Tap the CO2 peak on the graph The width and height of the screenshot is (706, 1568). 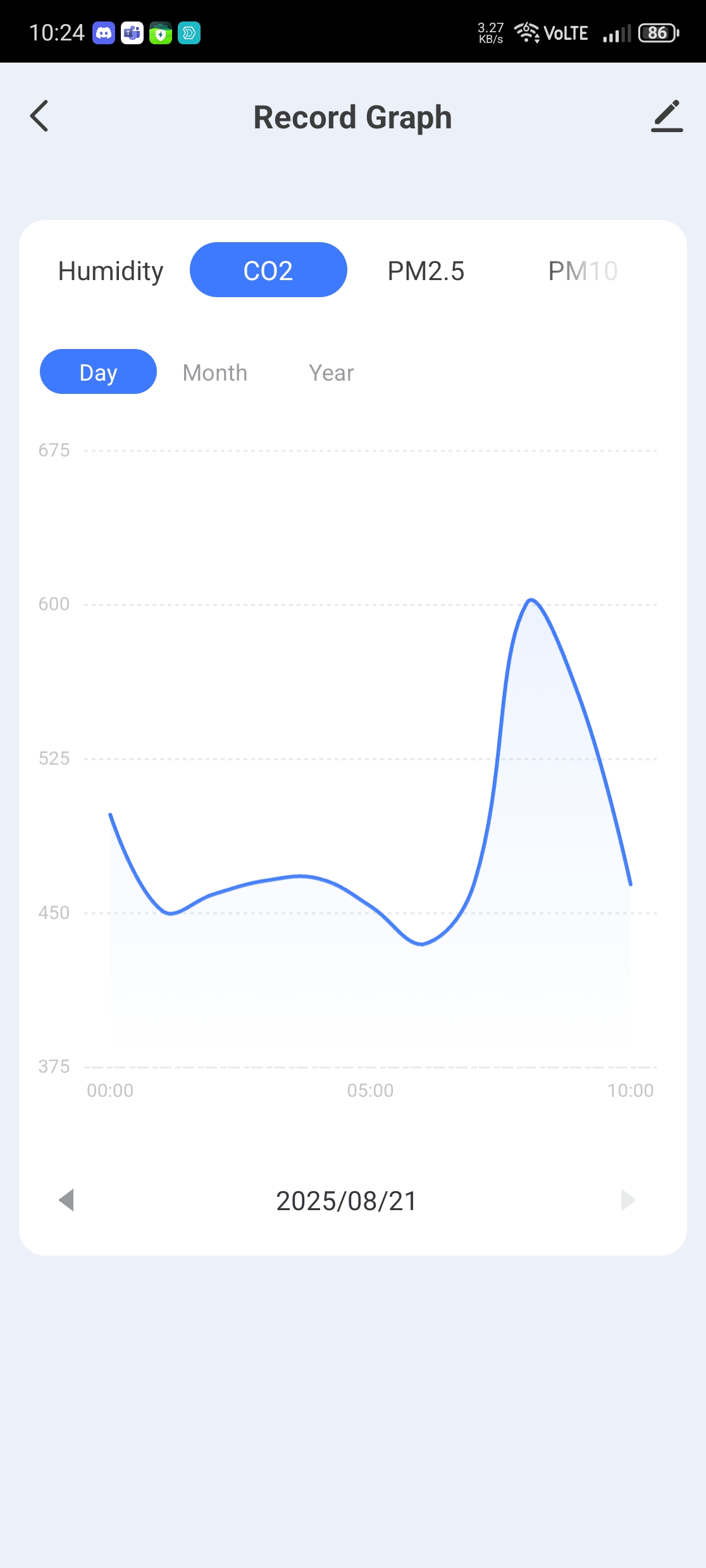[531, 599]
